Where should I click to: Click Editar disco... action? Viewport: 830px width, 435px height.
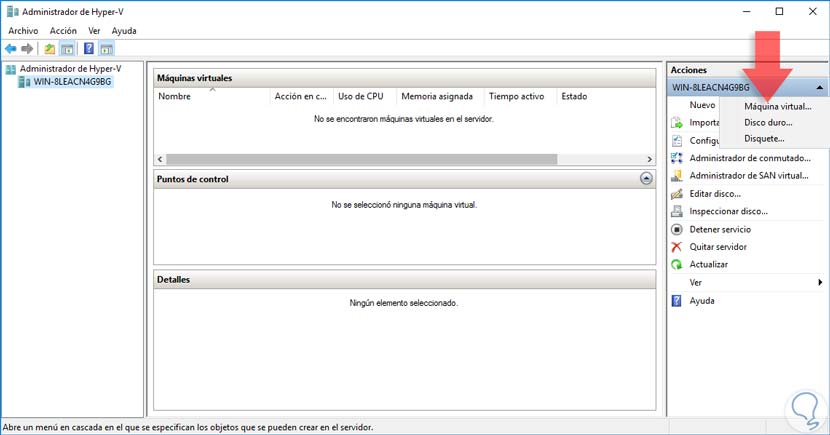point(715,194)
